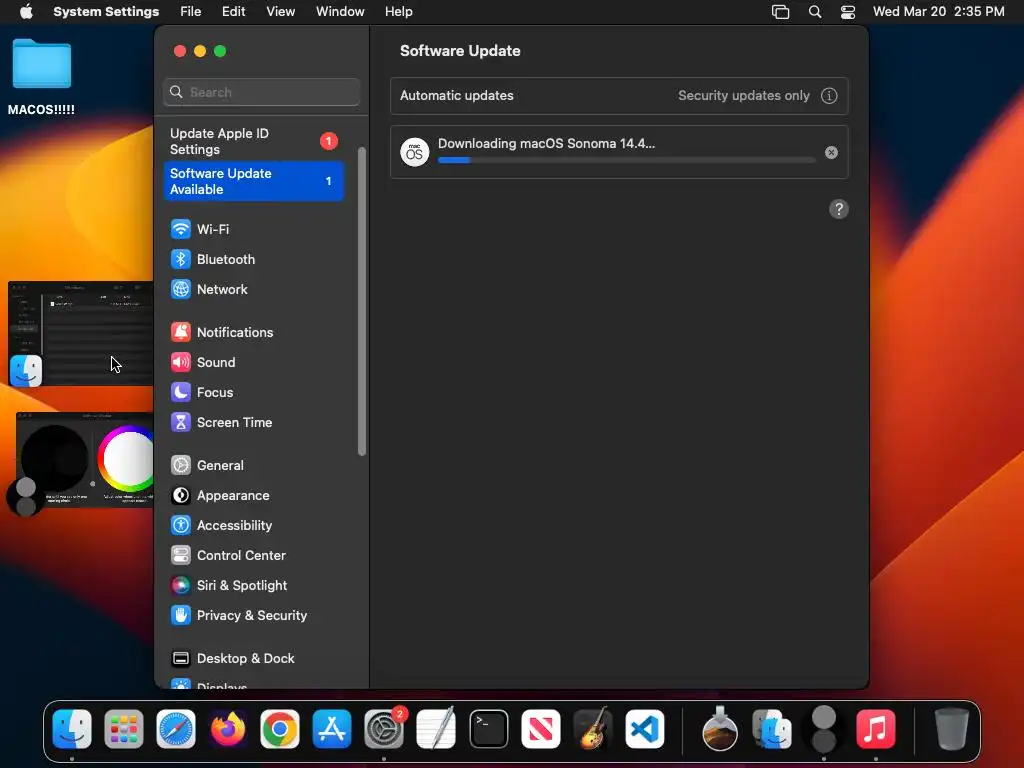The width and height of the screenshot is (1024, 768).
Task: Launch Firefox from the Dock
Action: [228, 729]
